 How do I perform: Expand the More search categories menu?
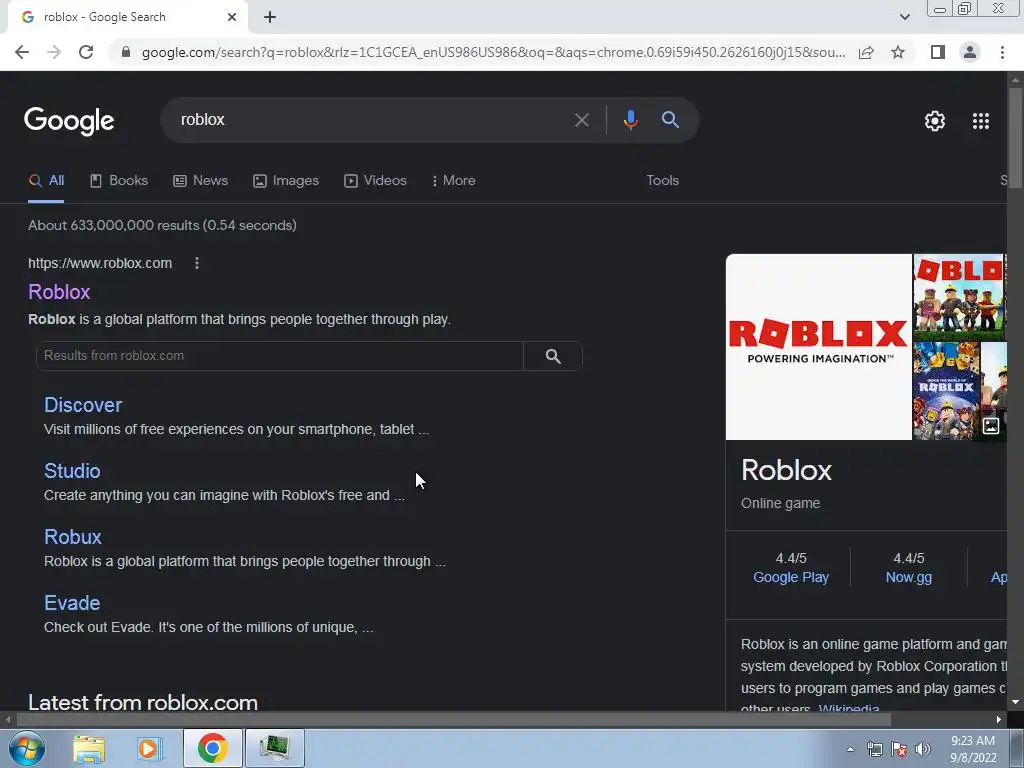tap(453, 181)
